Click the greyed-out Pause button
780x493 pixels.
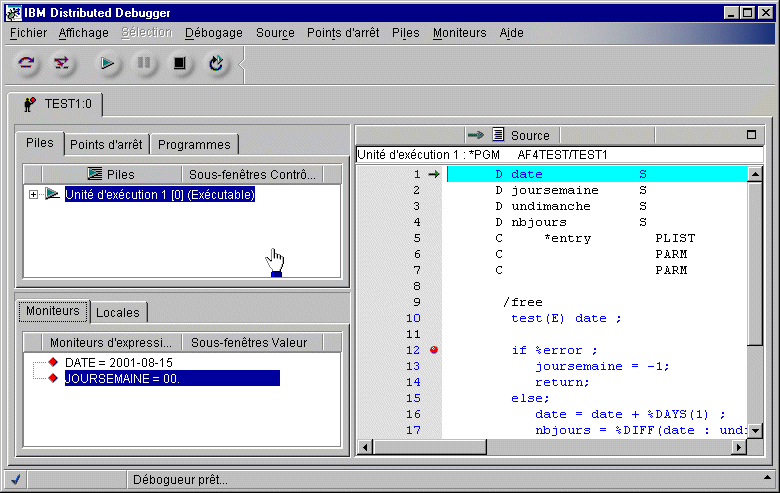pyautogui.click(x=144, y=63)
